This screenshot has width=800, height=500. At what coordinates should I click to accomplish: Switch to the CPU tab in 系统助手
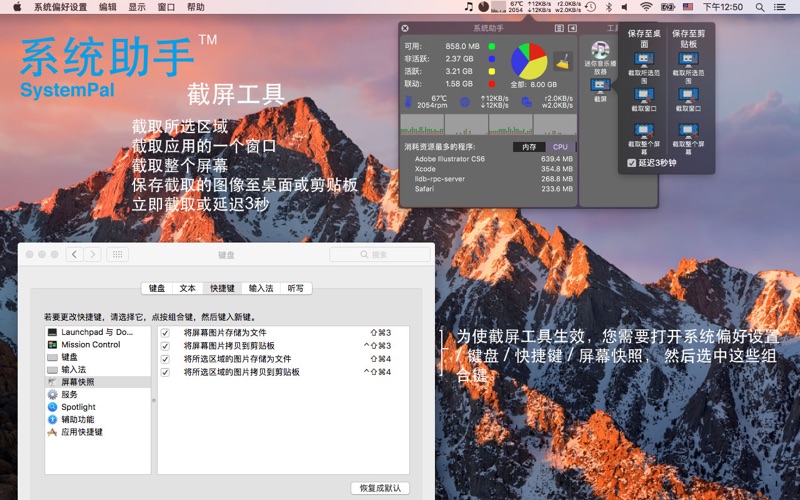[560, 147]
